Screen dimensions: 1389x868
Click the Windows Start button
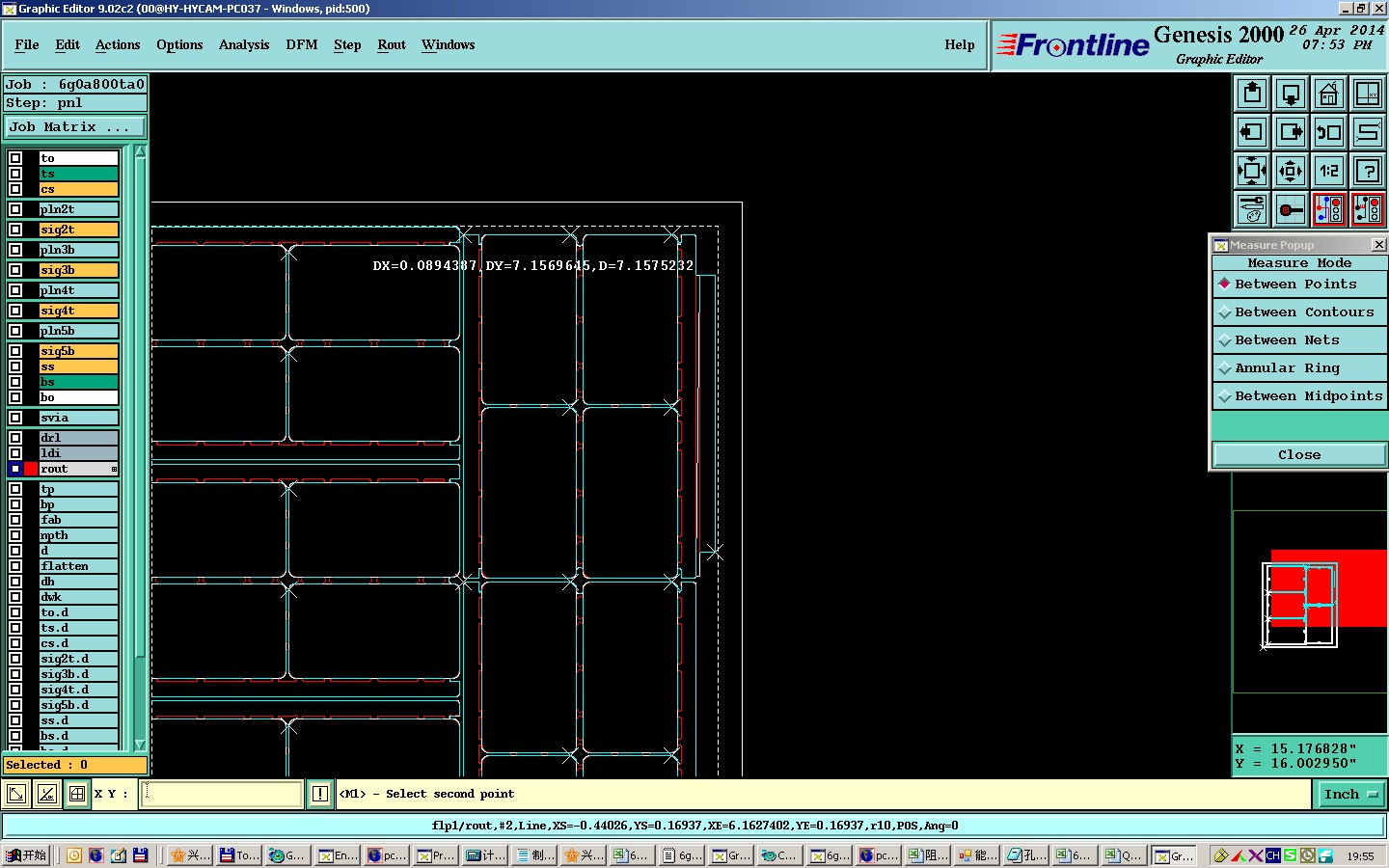point(26,854)
